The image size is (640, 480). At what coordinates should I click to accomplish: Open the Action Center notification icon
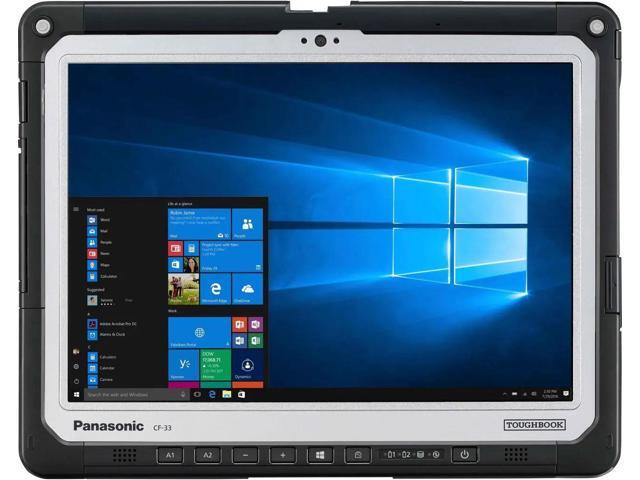pyautogui.click(x=566, y=394)
